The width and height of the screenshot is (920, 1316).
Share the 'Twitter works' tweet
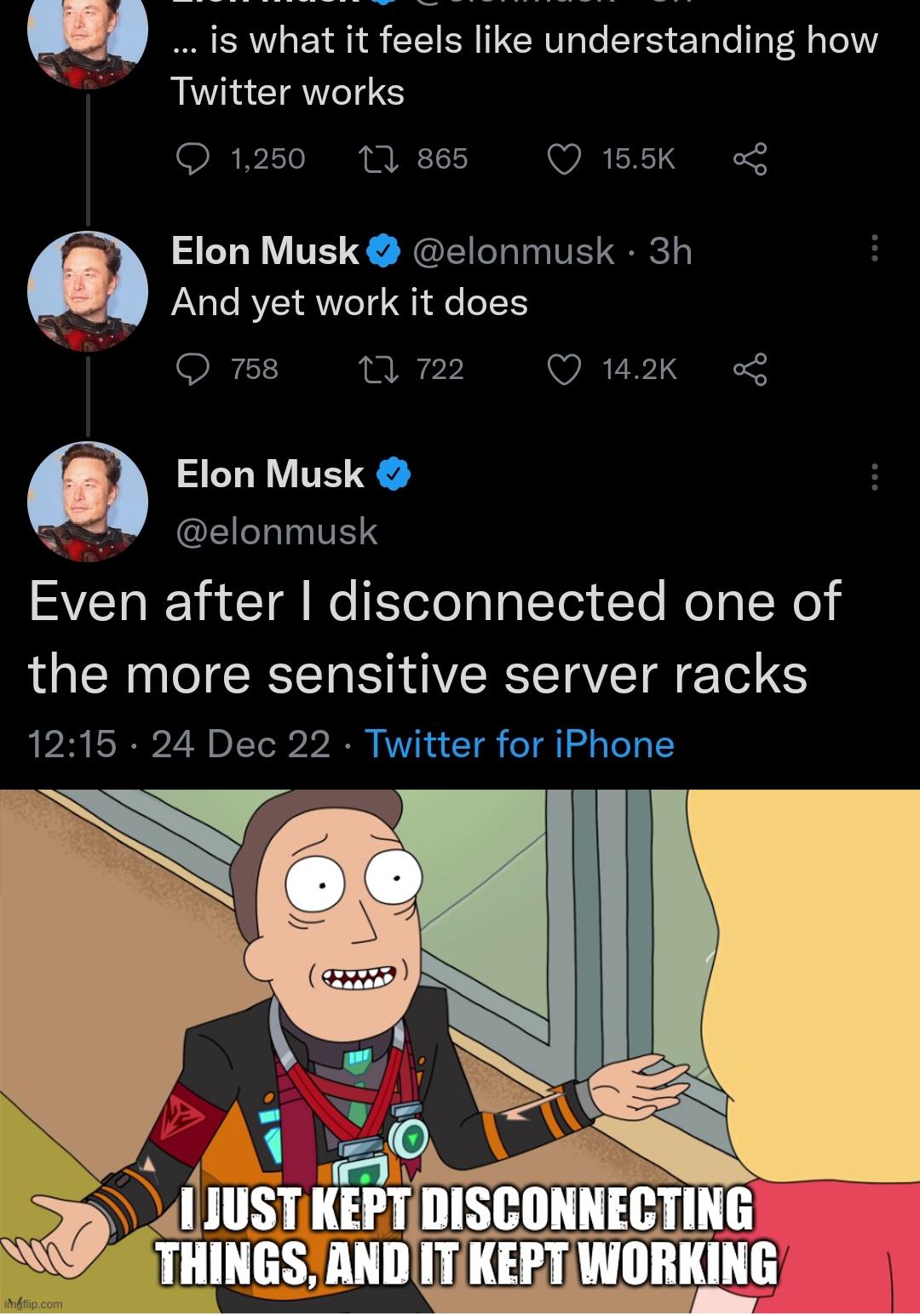pos(750,159)
